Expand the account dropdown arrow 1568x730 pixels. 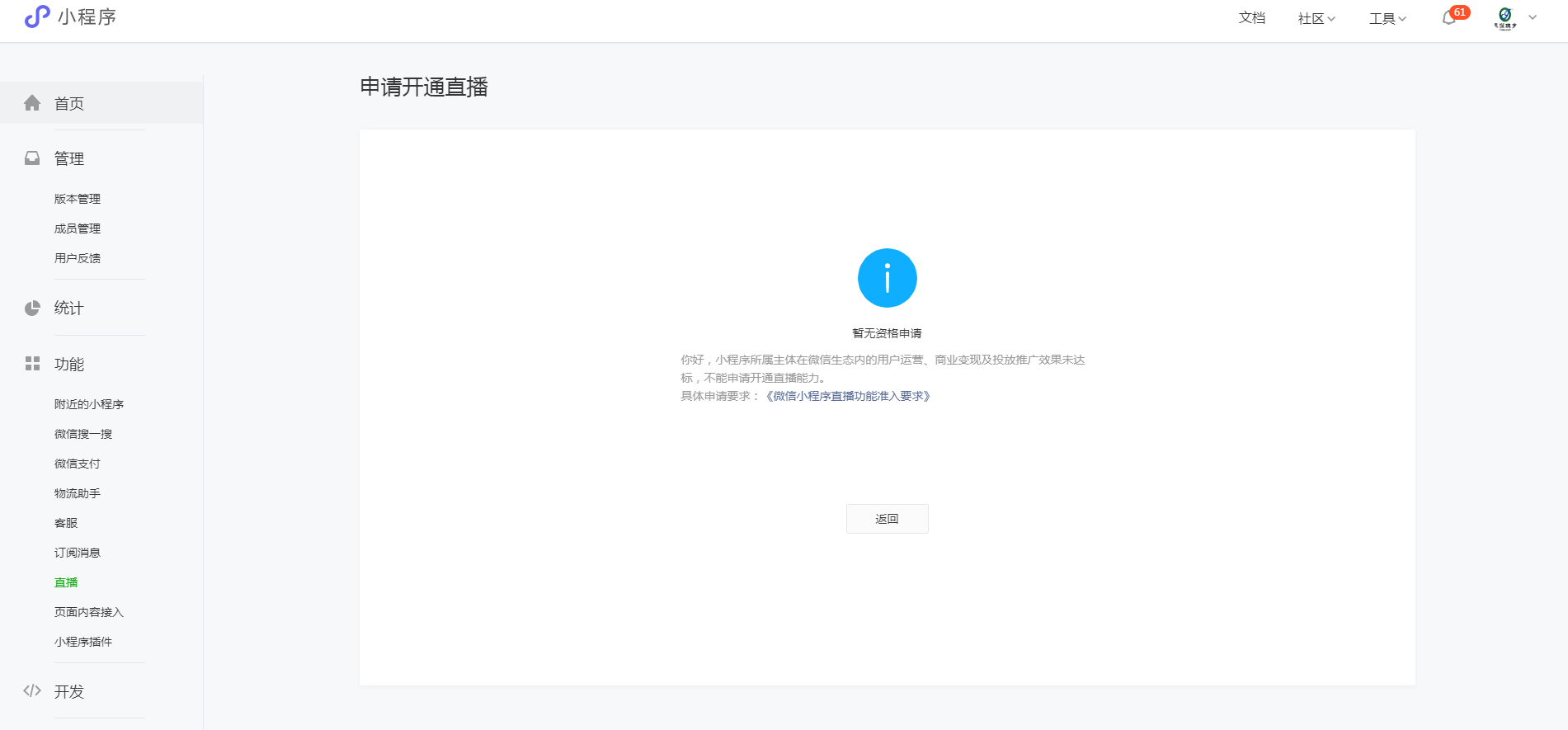[1533, 17]
